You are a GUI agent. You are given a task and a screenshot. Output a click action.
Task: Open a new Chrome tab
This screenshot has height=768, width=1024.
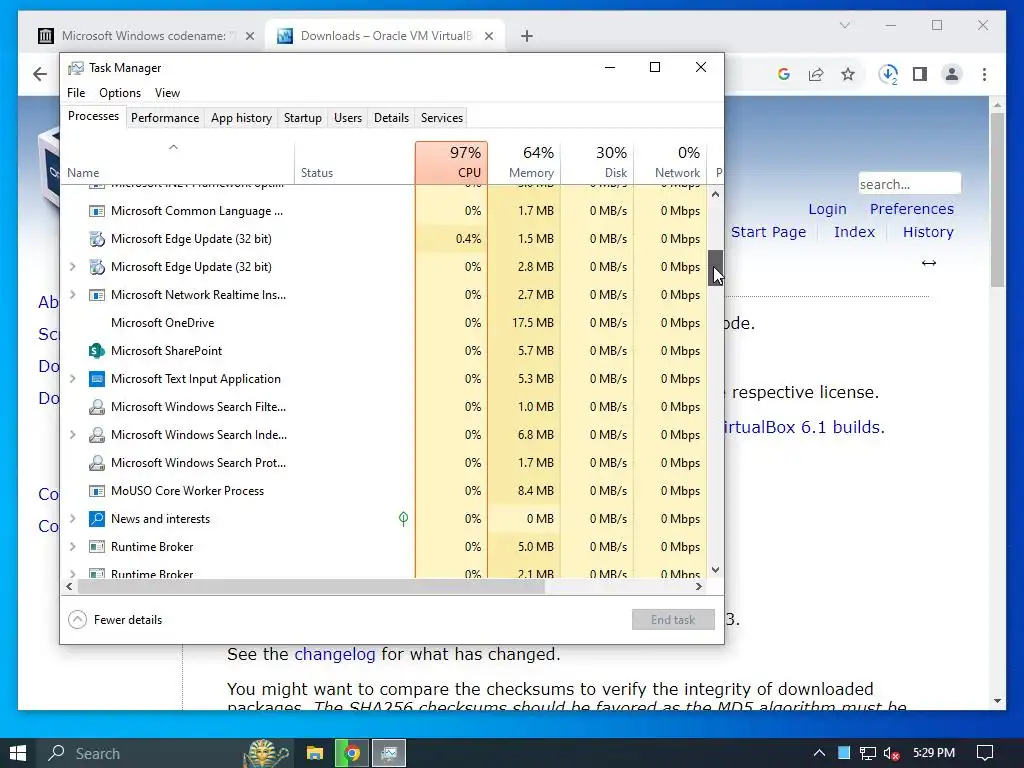(x=527, y=36)
